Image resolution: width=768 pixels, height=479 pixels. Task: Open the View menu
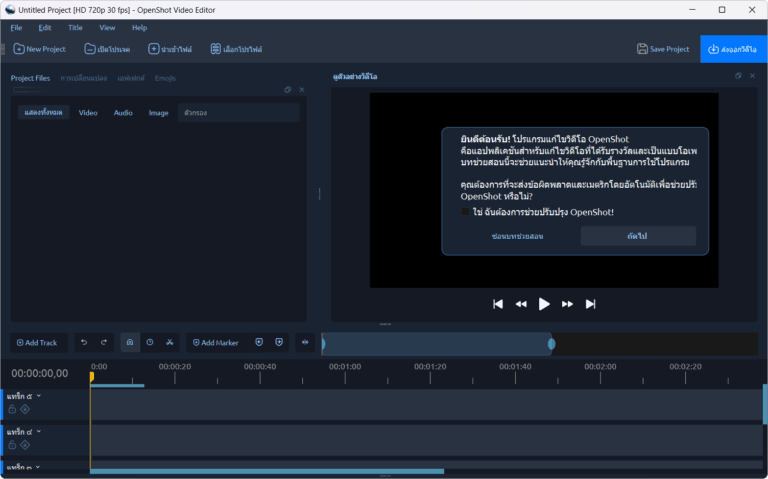(107, 28)
